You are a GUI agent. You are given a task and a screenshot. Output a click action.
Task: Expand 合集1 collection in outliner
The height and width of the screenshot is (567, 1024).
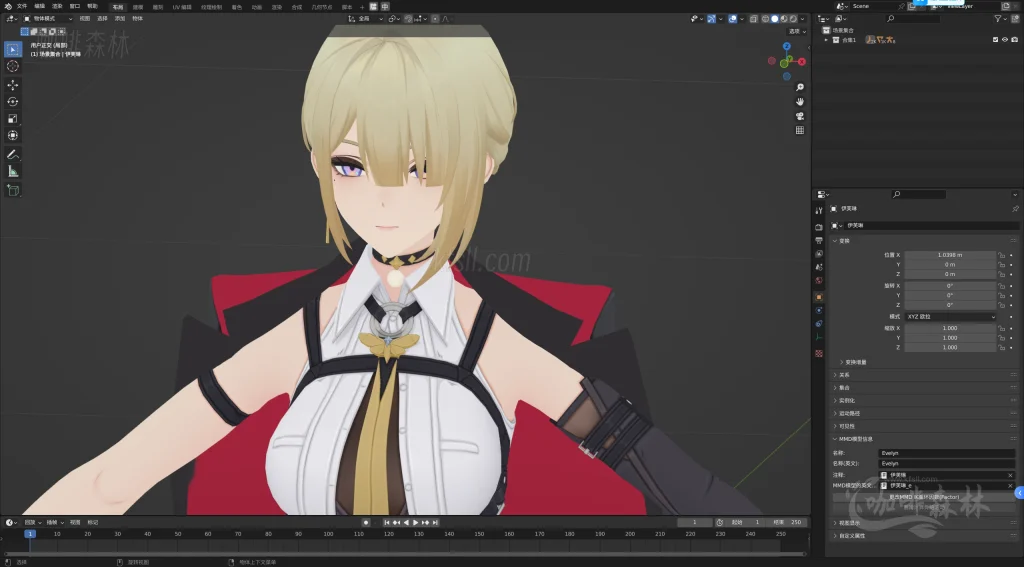tap(826, 40)
